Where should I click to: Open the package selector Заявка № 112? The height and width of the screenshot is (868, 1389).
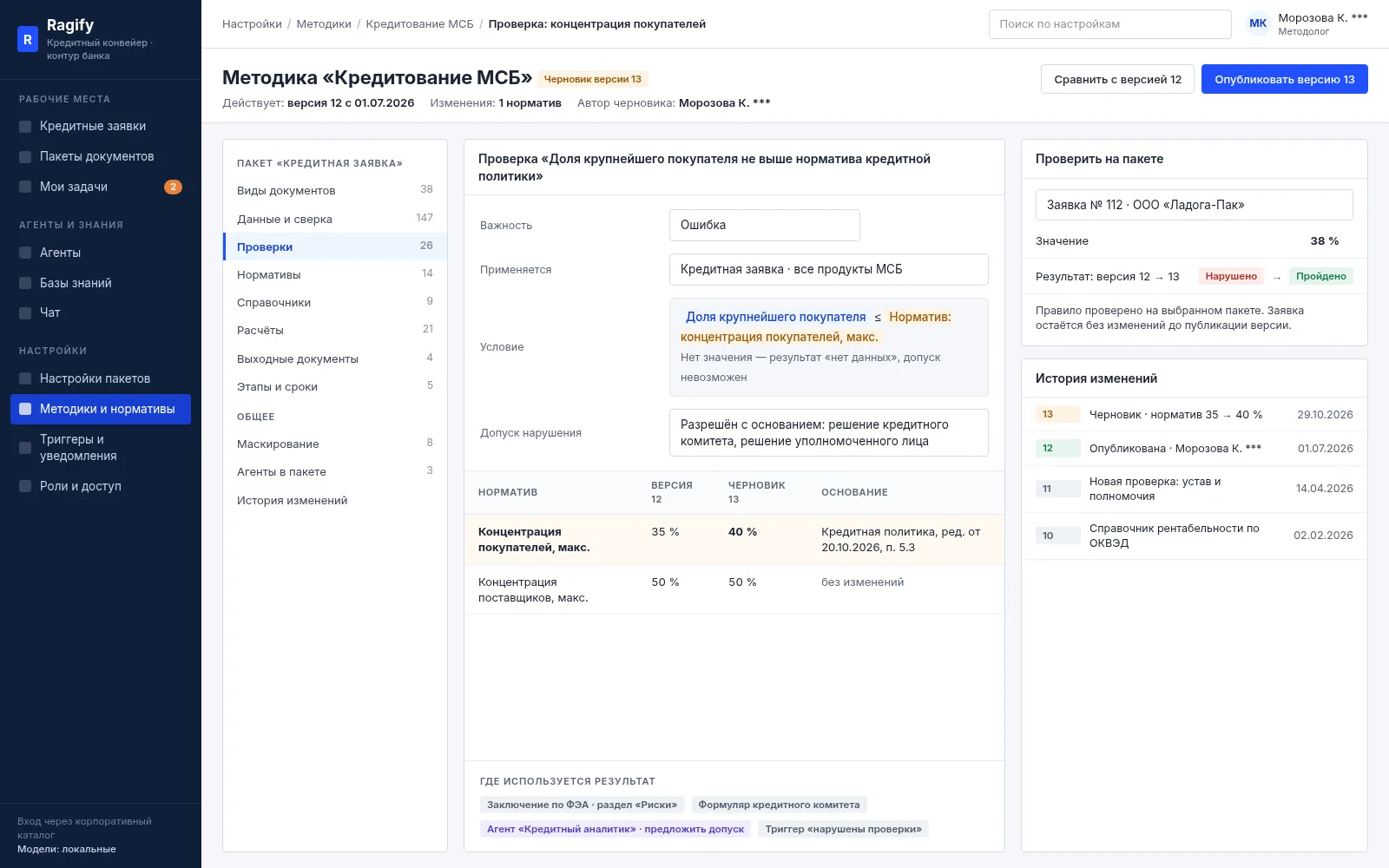[x=1195, y=205]
